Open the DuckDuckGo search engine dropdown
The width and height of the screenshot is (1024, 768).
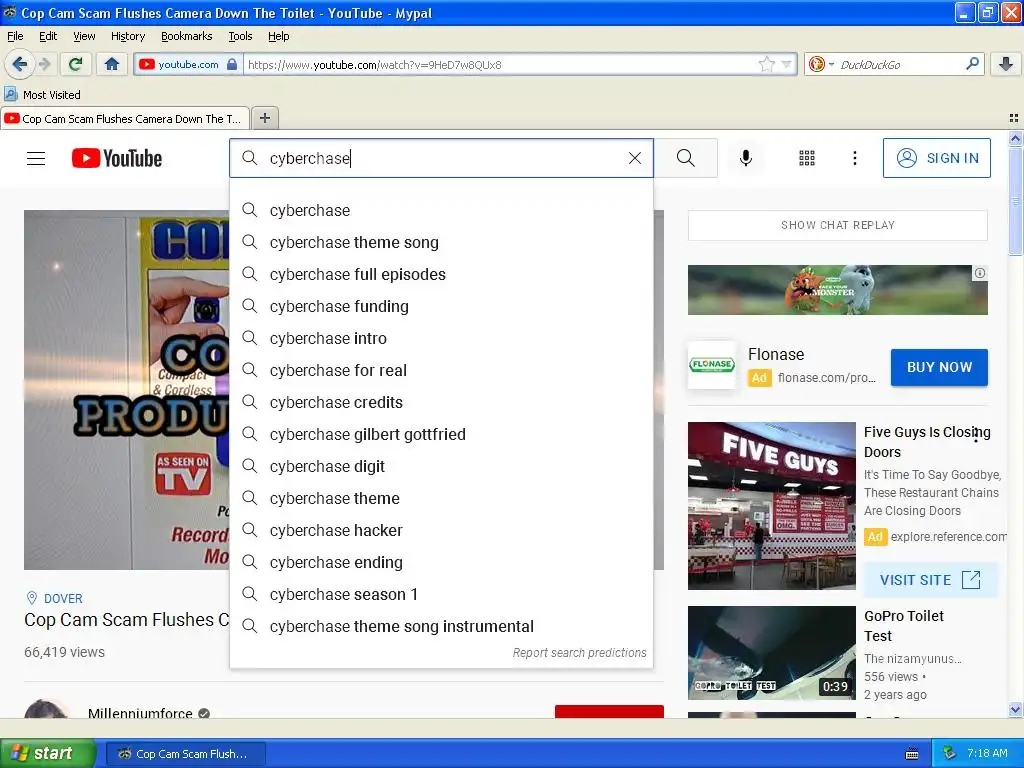click(820, 64)
